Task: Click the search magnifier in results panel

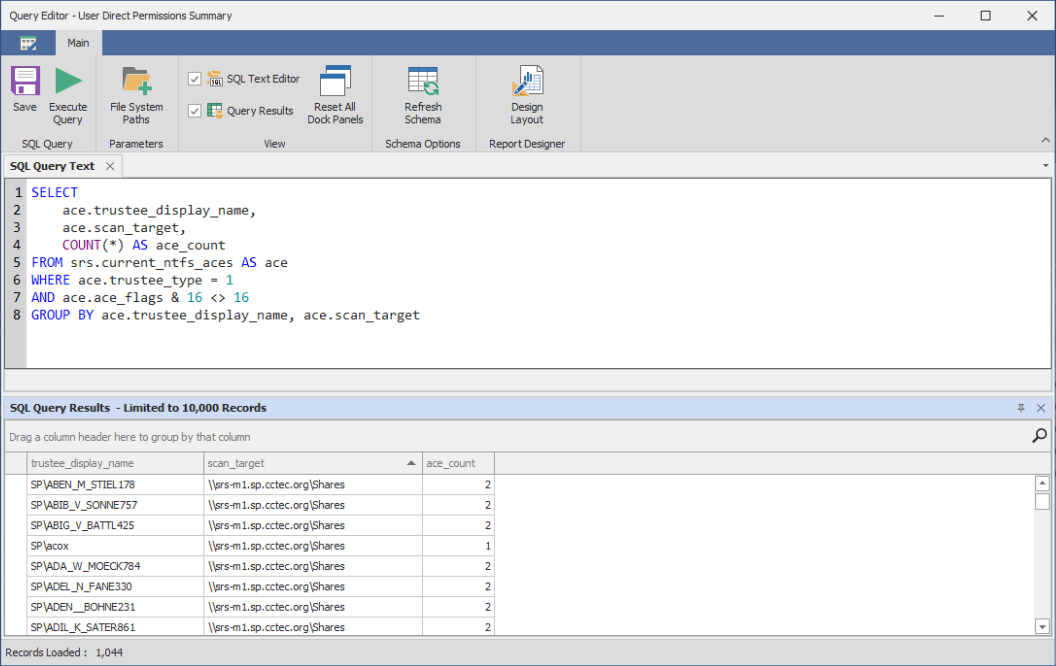Action: coord(1039,436)
